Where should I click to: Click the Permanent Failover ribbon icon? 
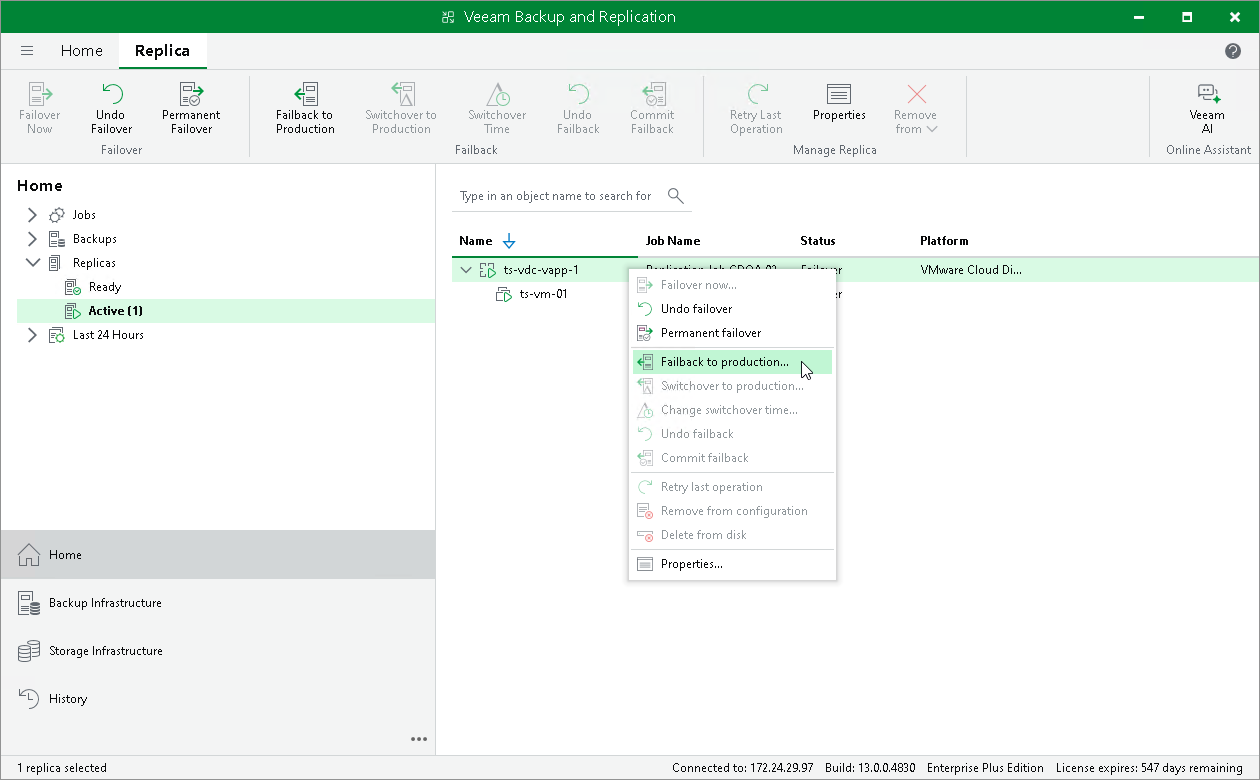pyautogui.click(x=191, y=108)
